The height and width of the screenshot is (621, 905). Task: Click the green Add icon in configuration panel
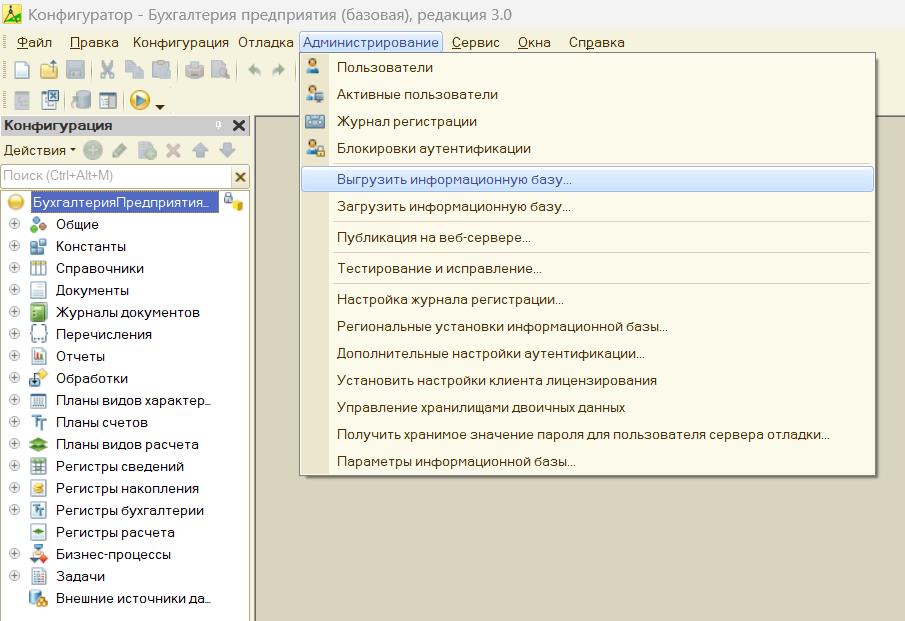pos(93,151)
